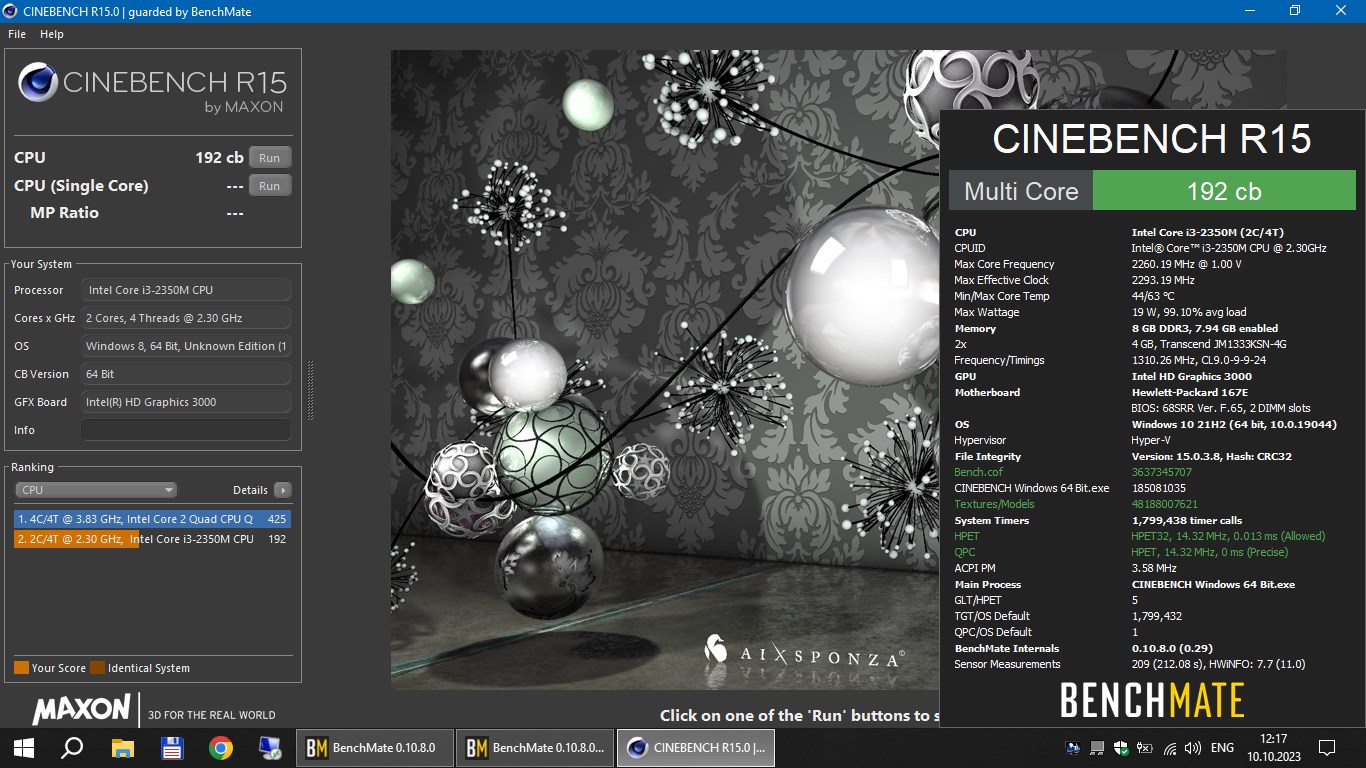Open Windows taskbar search
The image size is (1366, 768).
tap(72, 747)
